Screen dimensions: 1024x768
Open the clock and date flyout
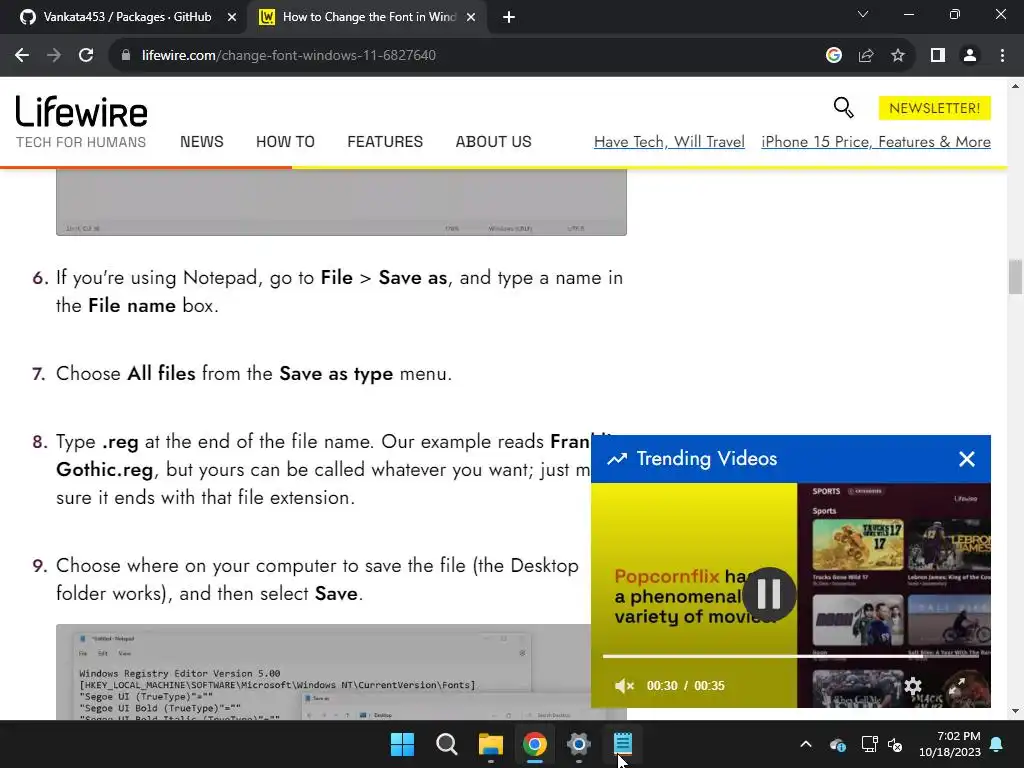click(950, 744)
